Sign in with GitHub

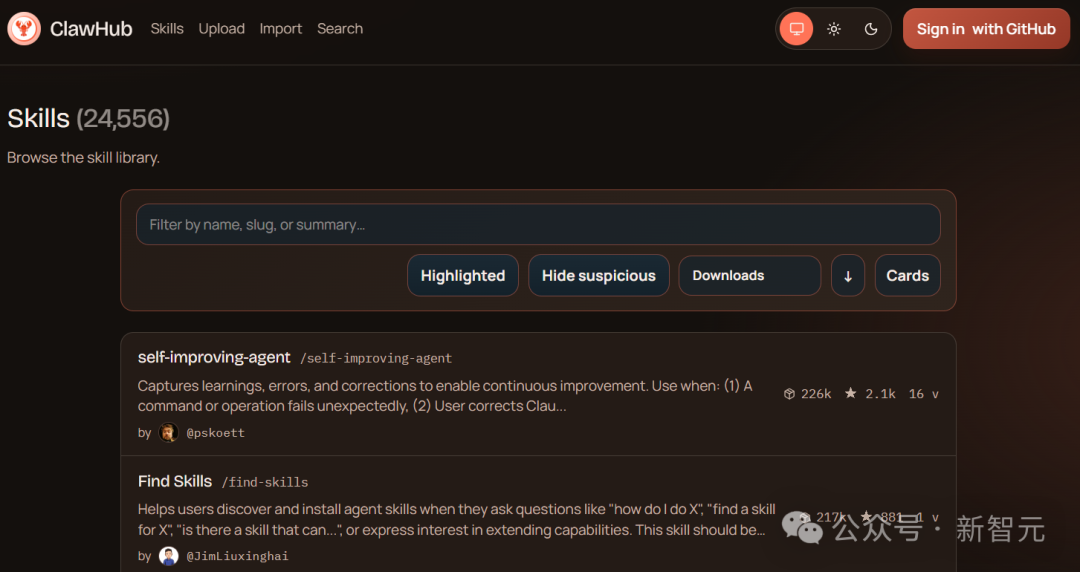coord(985,29)
